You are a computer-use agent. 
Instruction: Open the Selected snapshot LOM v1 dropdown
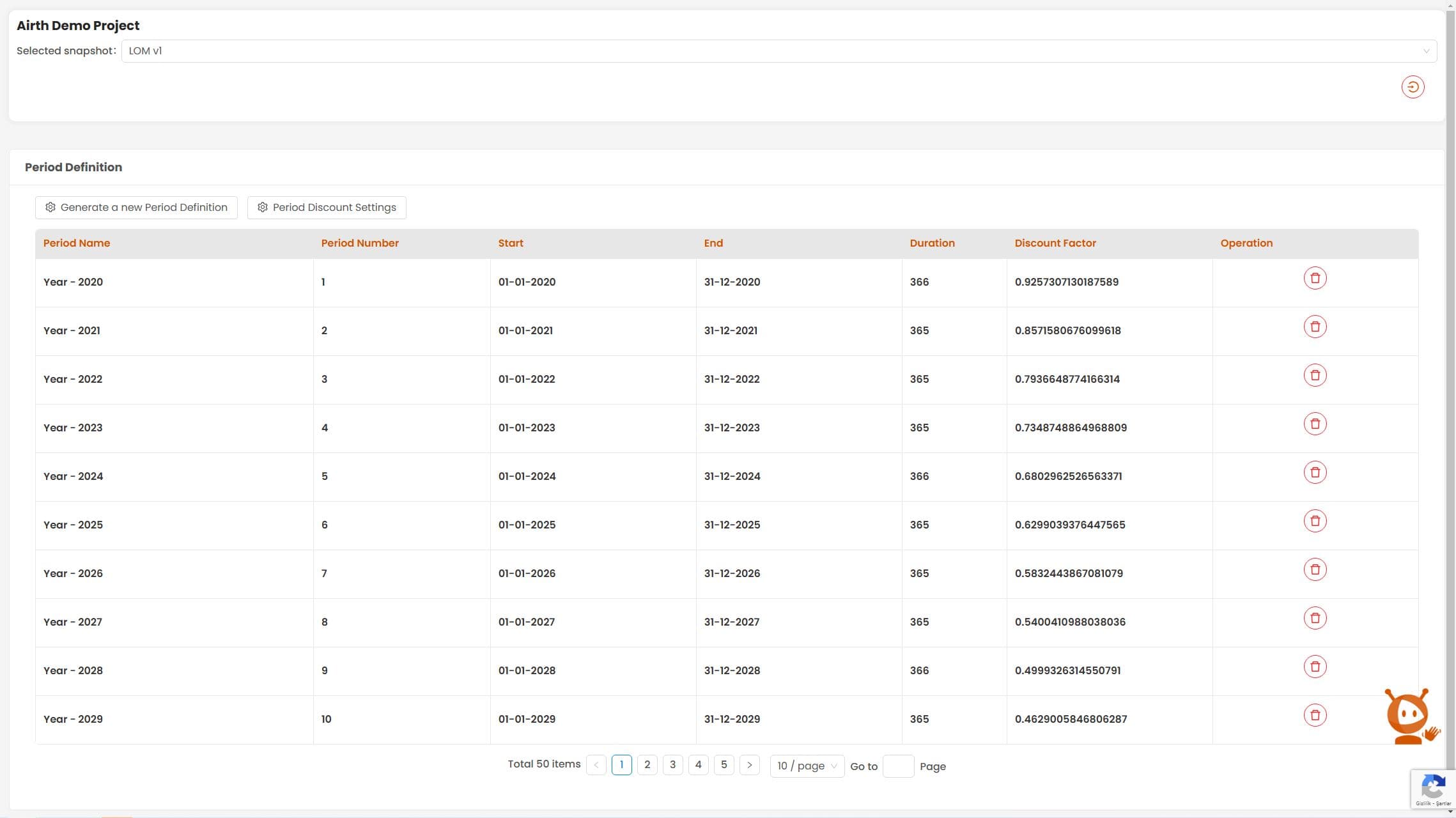coord(778,51)
